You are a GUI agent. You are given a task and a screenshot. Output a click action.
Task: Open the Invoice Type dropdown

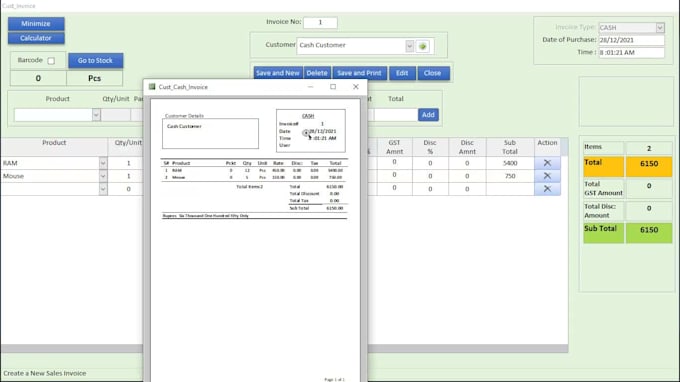pos(660,27)
